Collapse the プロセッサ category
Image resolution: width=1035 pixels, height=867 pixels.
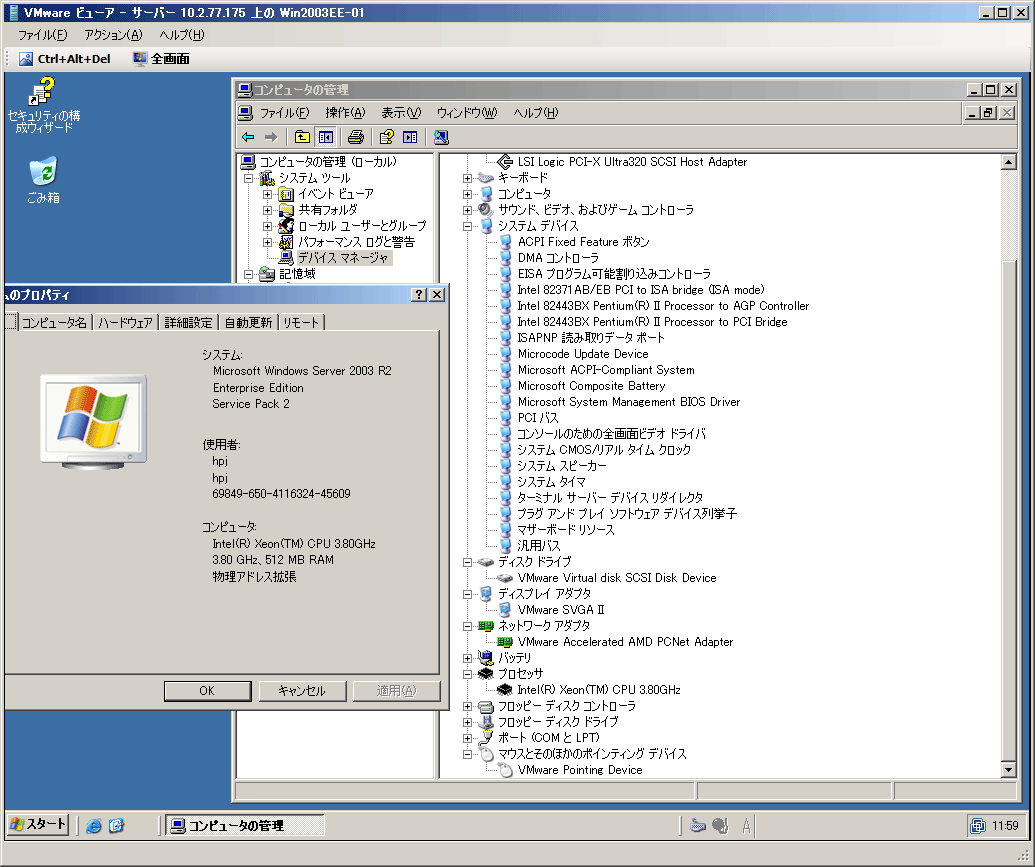467,674
